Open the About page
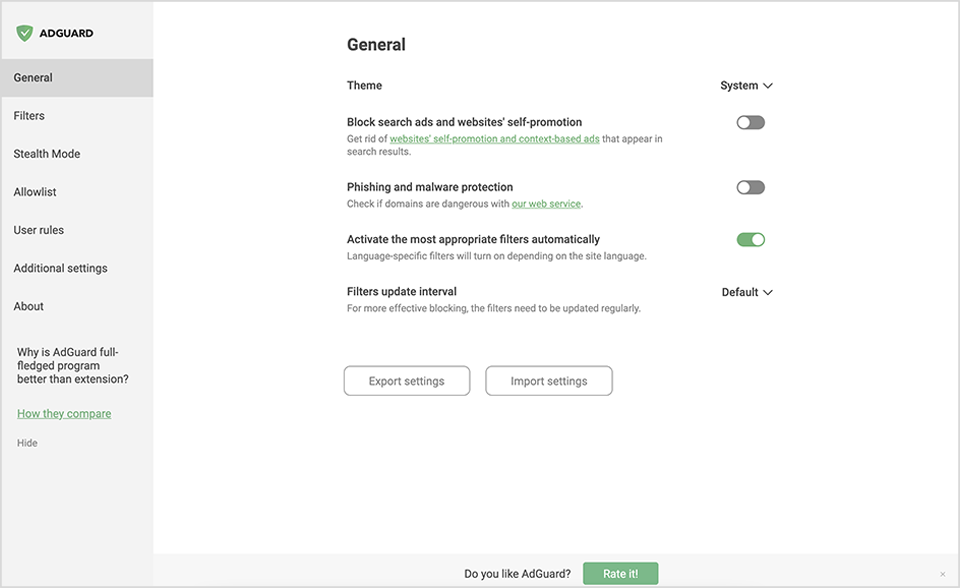 [29, 306]
